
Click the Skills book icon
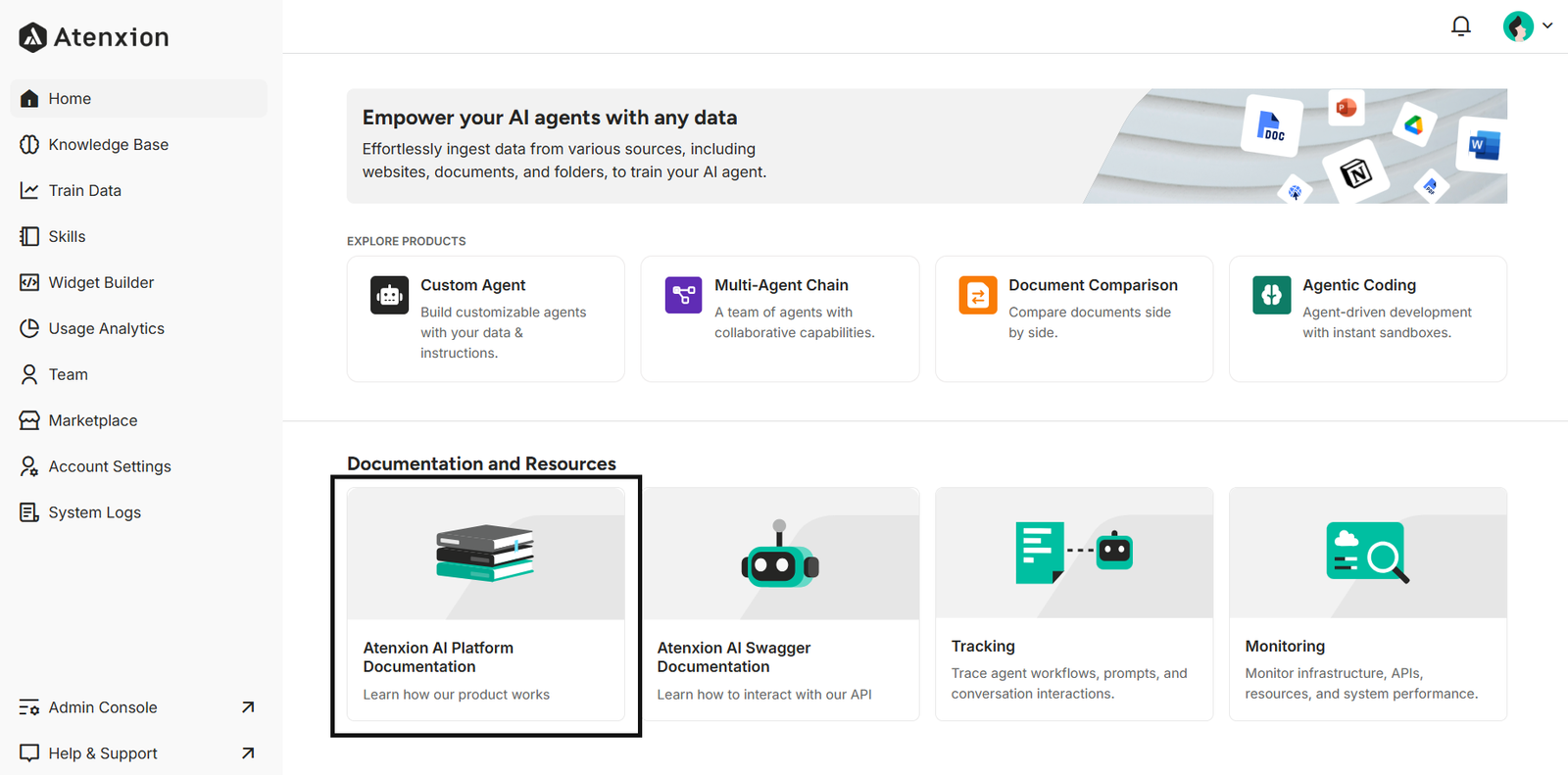tap(29, 236)
